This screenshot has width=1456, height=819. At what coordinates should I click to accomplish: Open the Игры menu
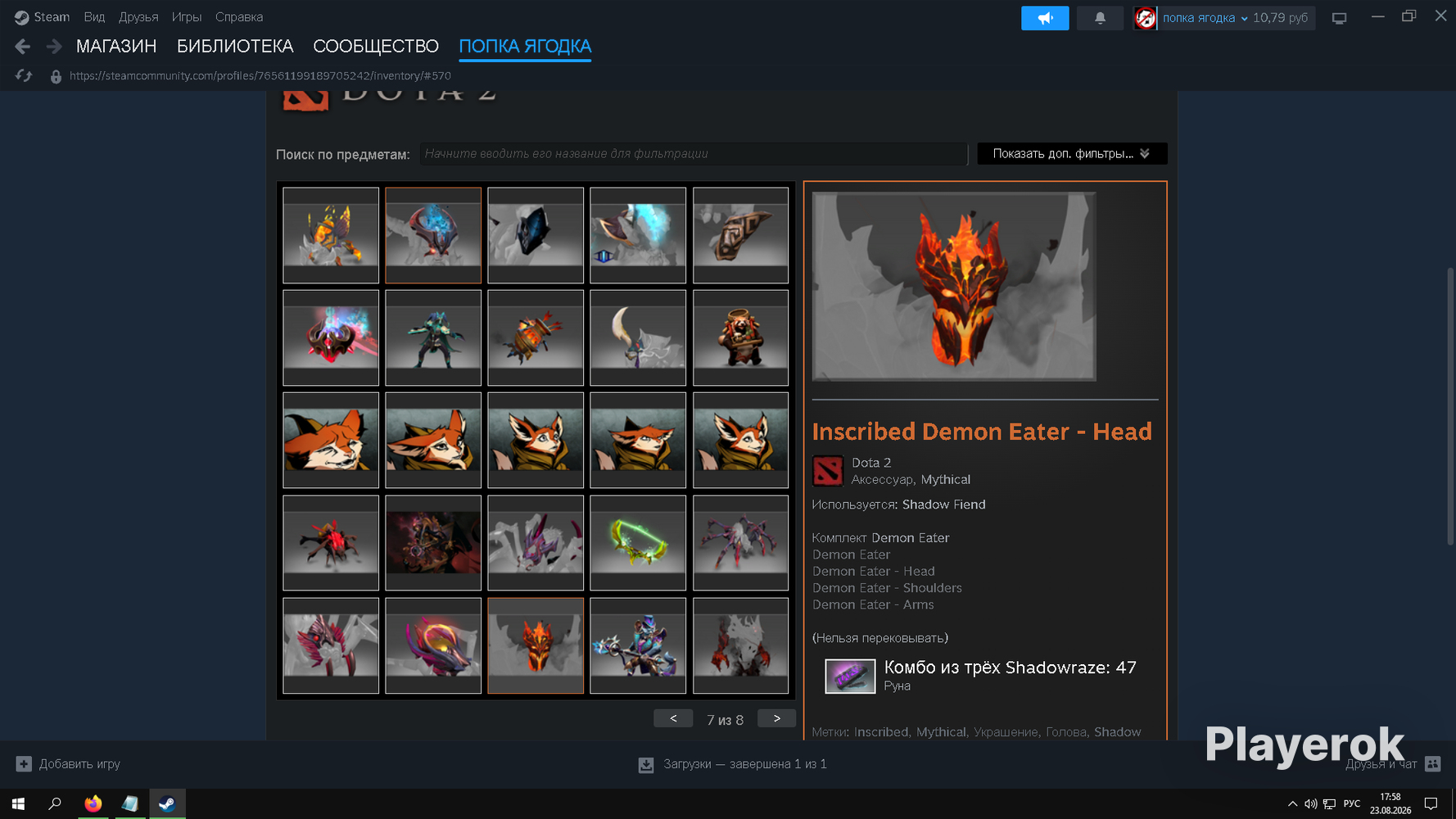pos(187,17)
